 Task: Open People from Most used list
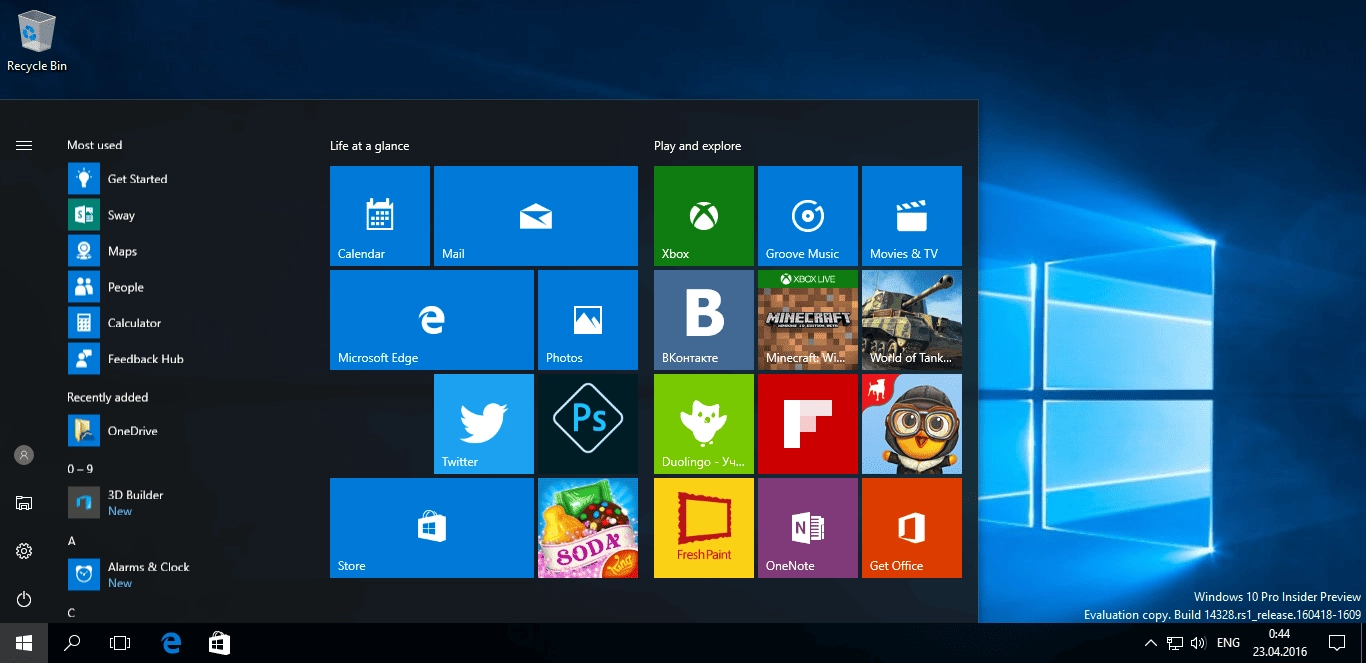185,287
